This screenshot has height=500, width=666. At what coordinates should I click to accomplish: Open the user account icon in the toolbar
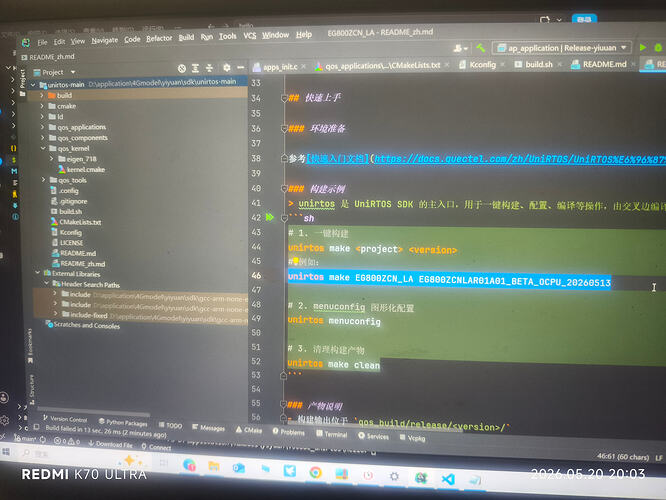[x=460, y=48]
